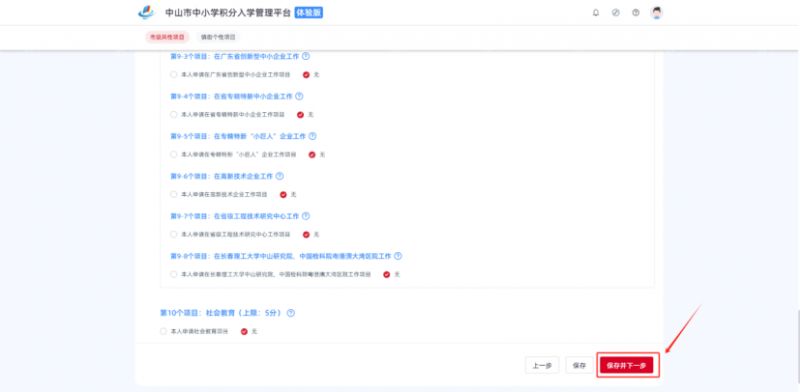Click heading 第9-7个项目：在省级工程技术研究中心工作
The width and height of the screenshot is (800, 392).
[x=235, y=216]
